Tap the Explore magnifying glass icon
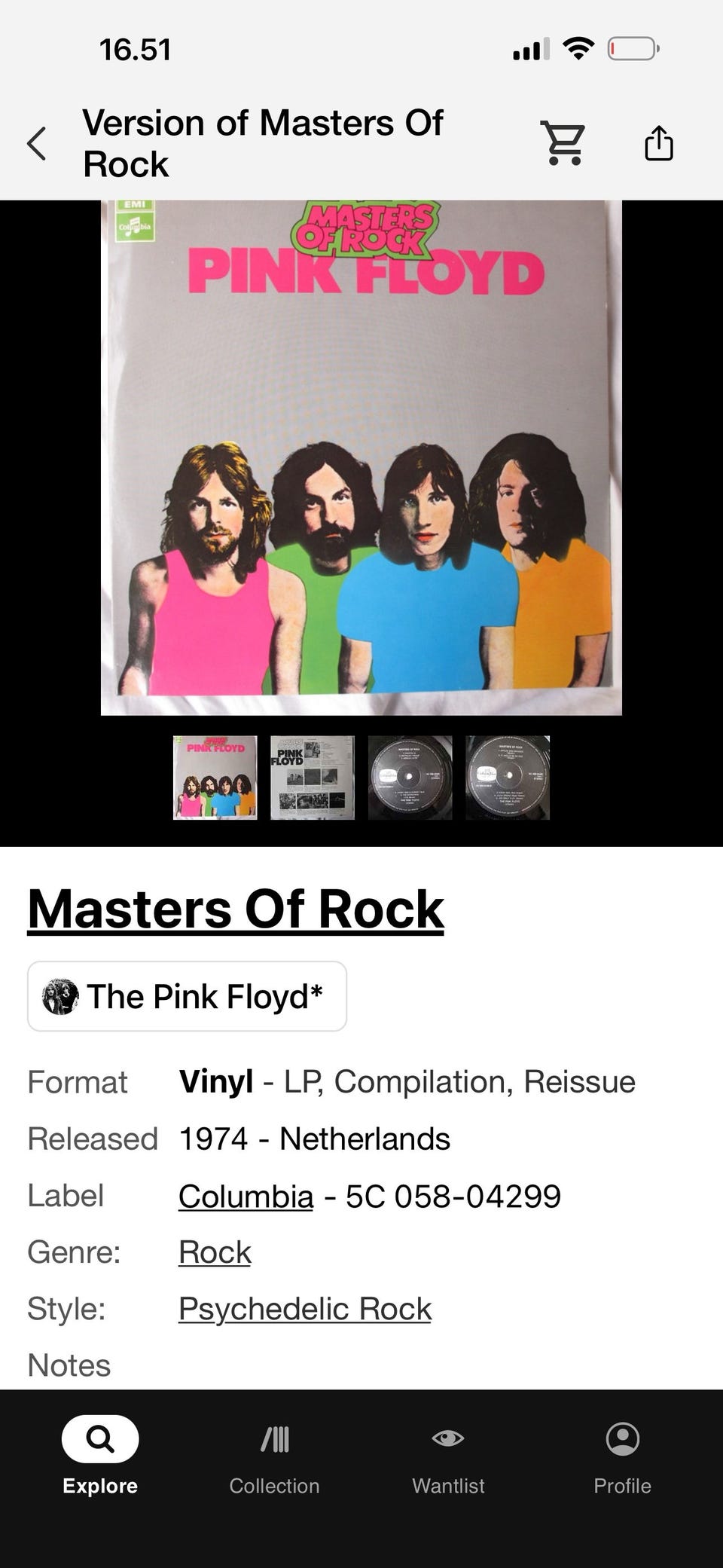This screenshot has width=723, height=1568. click(100, 1439)
